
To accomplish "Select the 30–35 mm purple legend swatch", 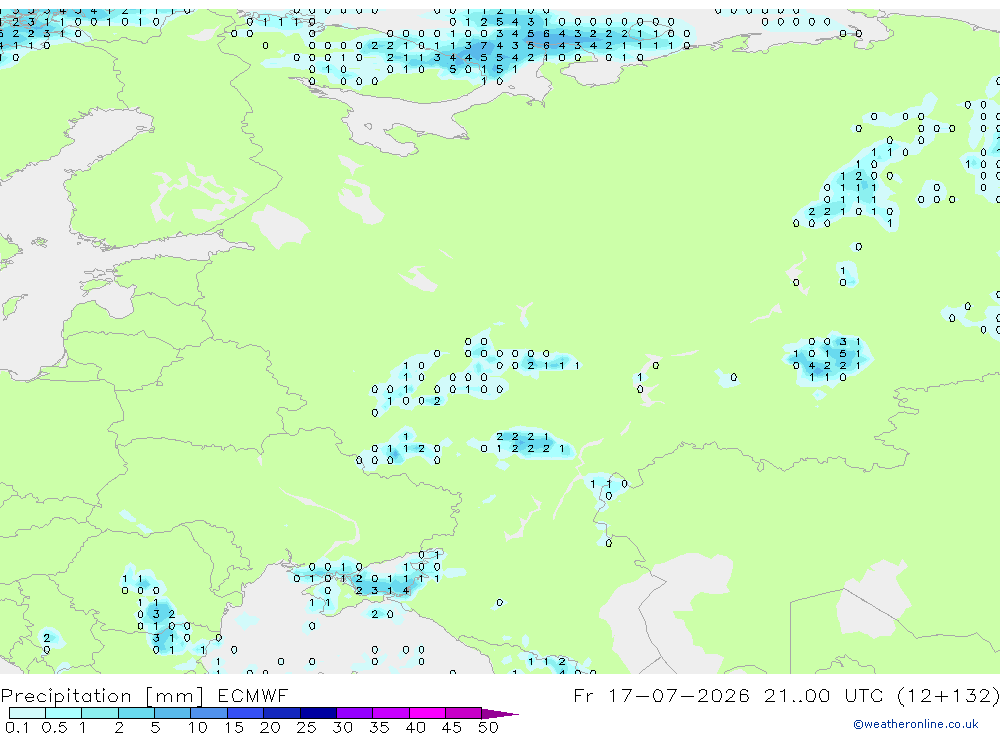I will coord(355,713).
